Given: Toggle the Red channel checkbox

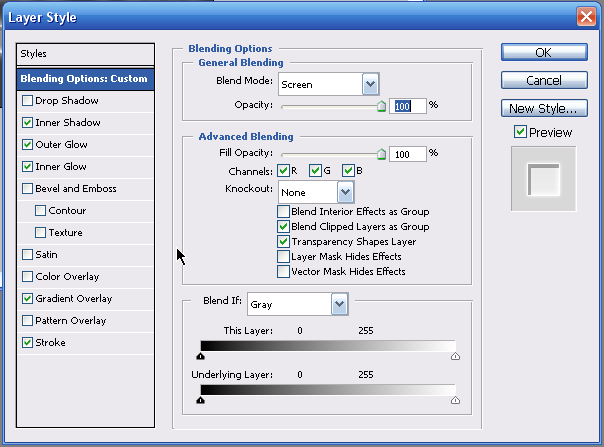Looking at the screenshot, I should pyautogui.click(x=283, y=170).
